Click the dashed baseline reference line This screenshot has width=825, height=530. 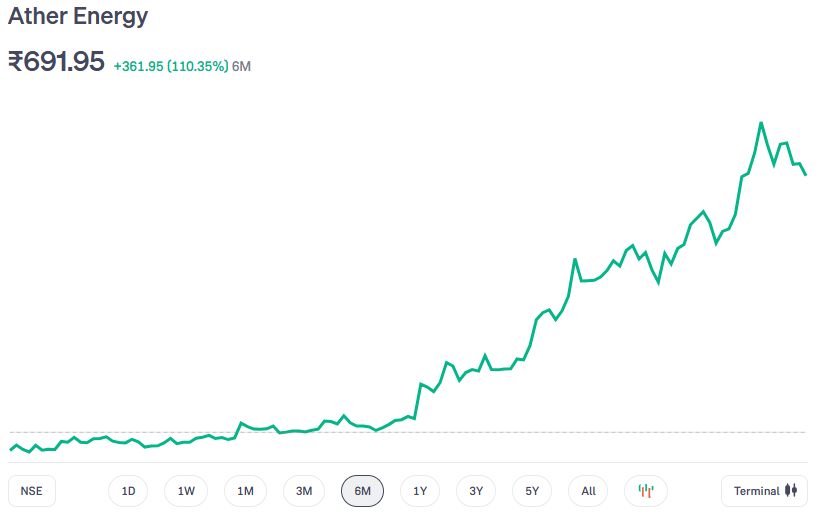[x=600, y=432]
